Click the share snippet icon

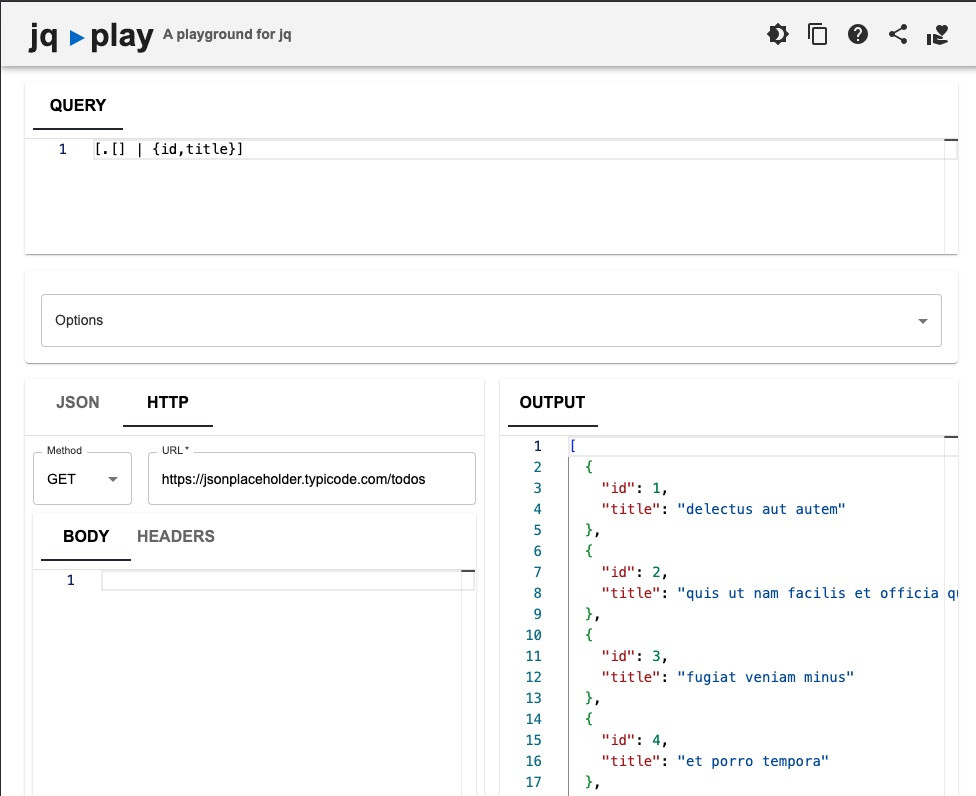pos(898,35)
